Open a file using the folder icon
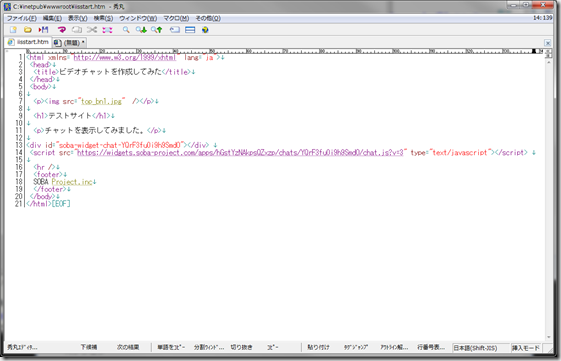The width and height of the screenshot is (561, 361). point(28,30)
